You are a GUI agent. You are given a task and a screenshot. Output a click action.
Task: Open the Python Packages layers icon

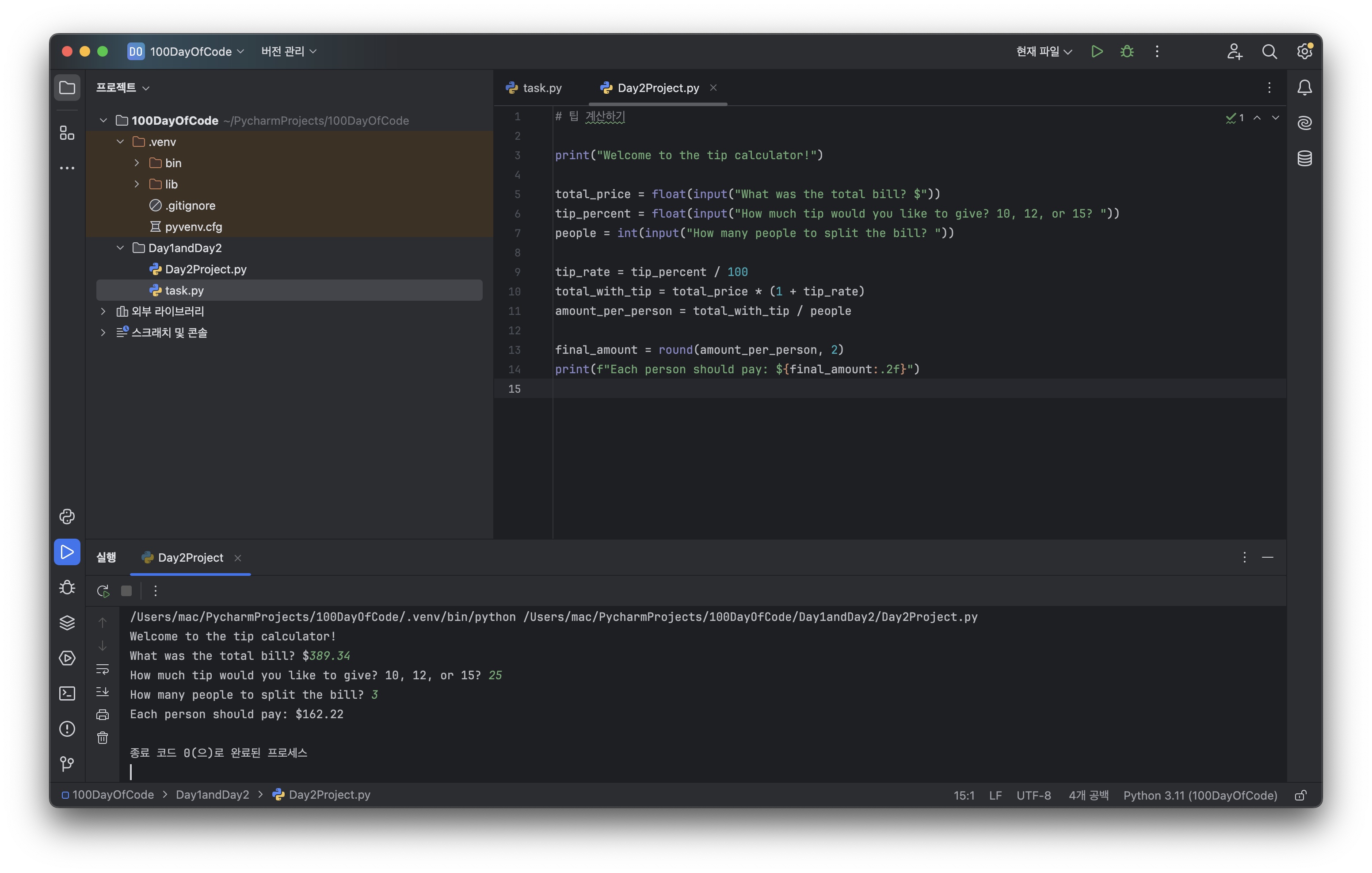tap(67, 622)
